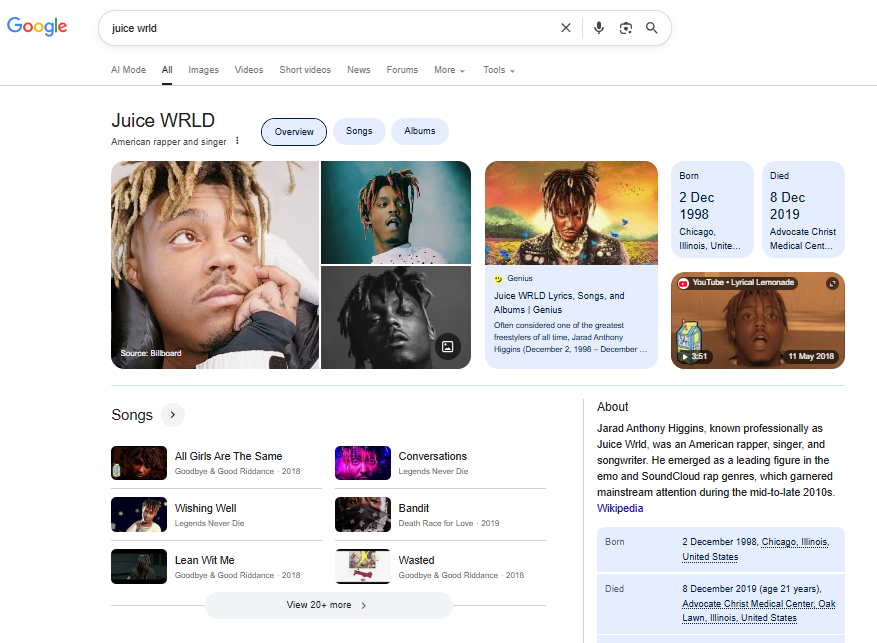Screen dimensions: 877x643
Task: Click the Juice WRLD panel title
Action: click(163, 120)
